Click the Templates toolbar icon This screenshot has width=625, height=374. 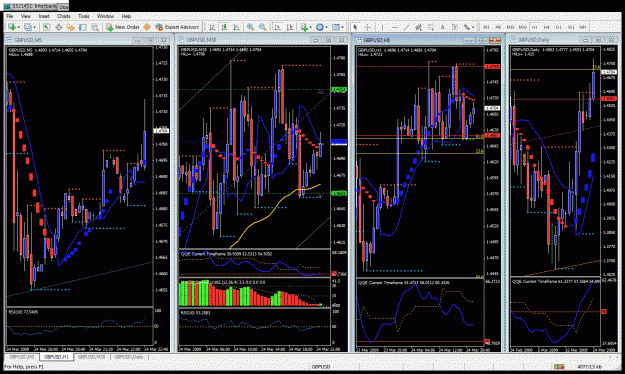tap(336, 27)
